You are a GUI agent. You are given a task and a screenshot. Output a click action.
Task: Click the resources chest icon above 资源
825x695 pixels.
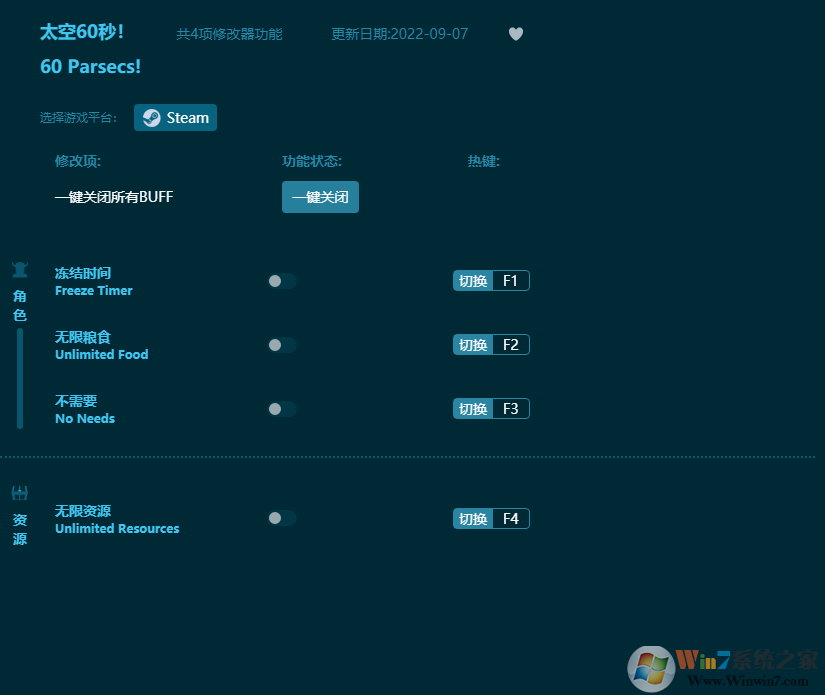(20, 493)
